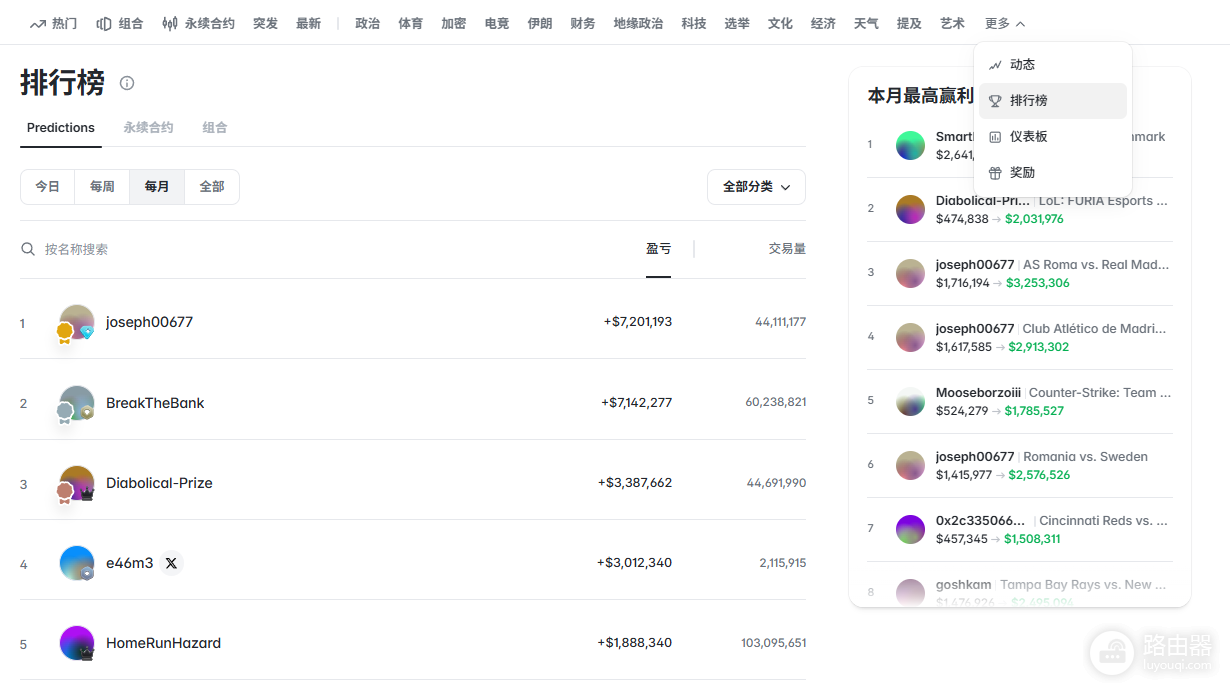The height and width of the screenshot is (693, 1230).
Task: Click e46m3's blue avatar
Action: tap(77, 563)
